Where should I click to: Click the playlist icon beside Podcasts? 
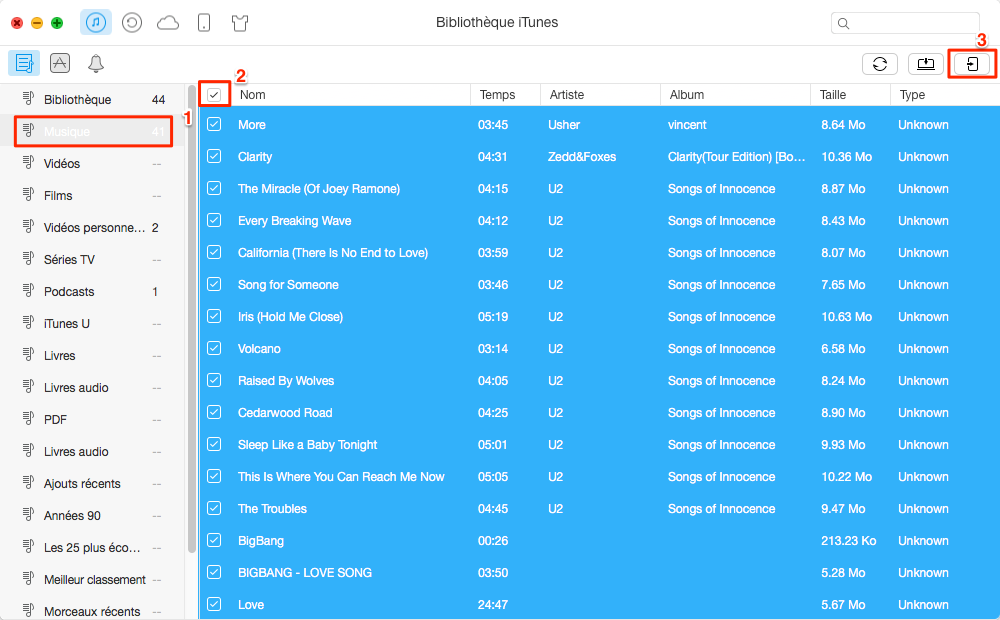(x=28, y=290)
